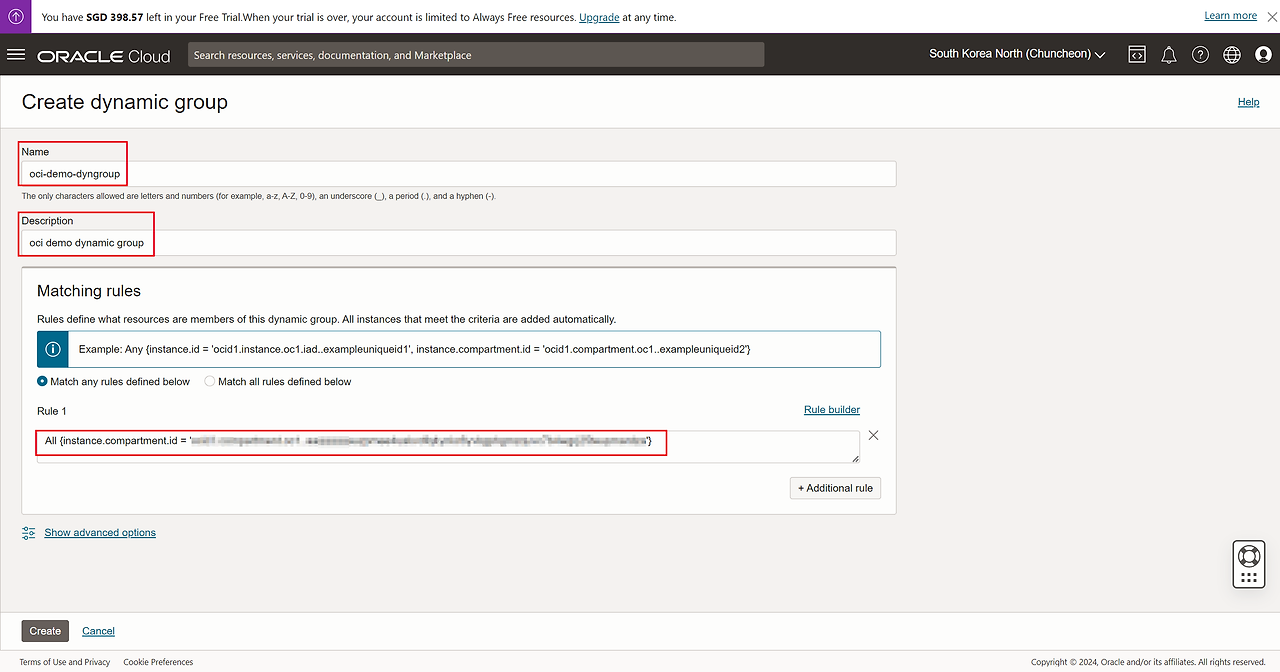The image size is (1280, 672).
Task: Open the Rule builder link
Action: [831, 410]
